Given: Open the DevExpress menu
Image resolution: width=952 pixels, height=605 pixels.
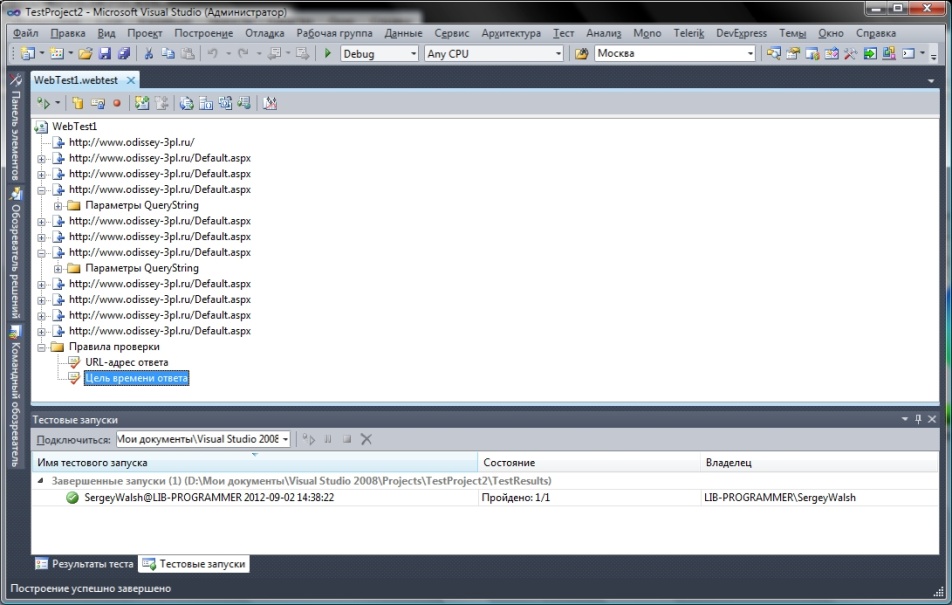Looking at the screenshot, I should pos(741,33).
